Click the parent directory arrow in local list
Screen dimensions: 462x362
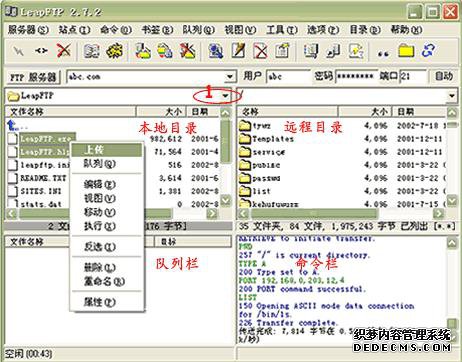click(x=12, y=125)
